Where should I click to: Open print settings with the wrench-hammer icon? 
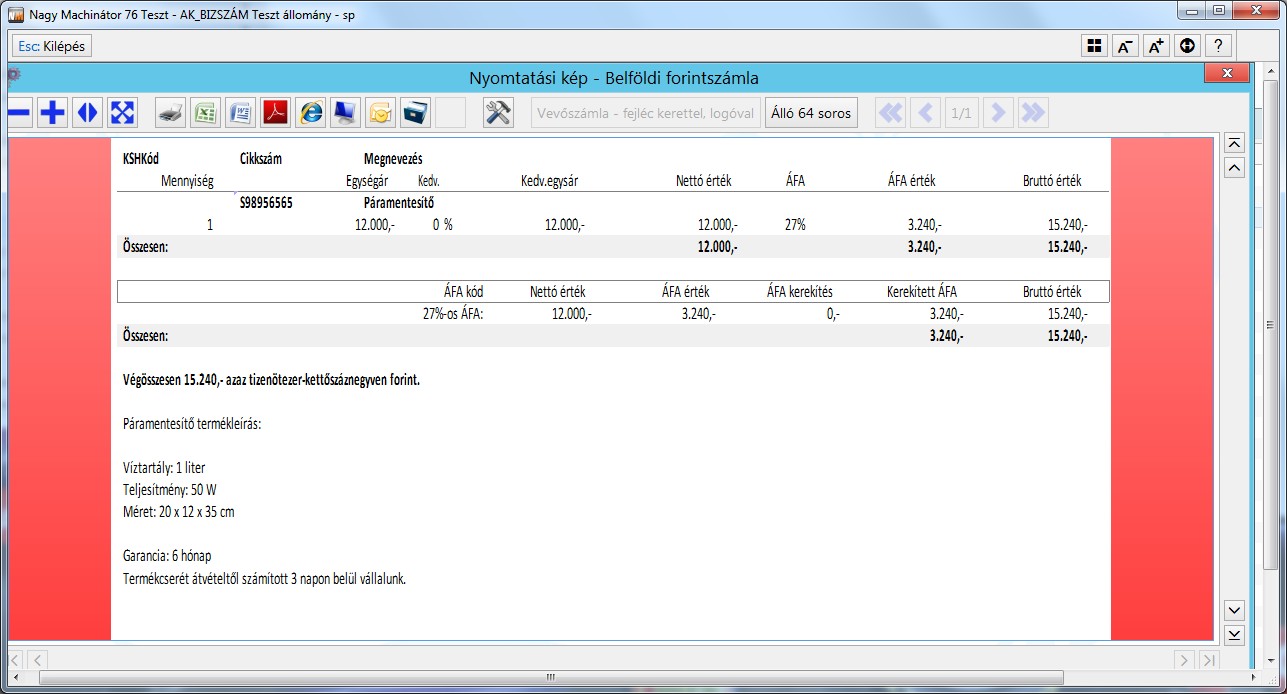498,113
